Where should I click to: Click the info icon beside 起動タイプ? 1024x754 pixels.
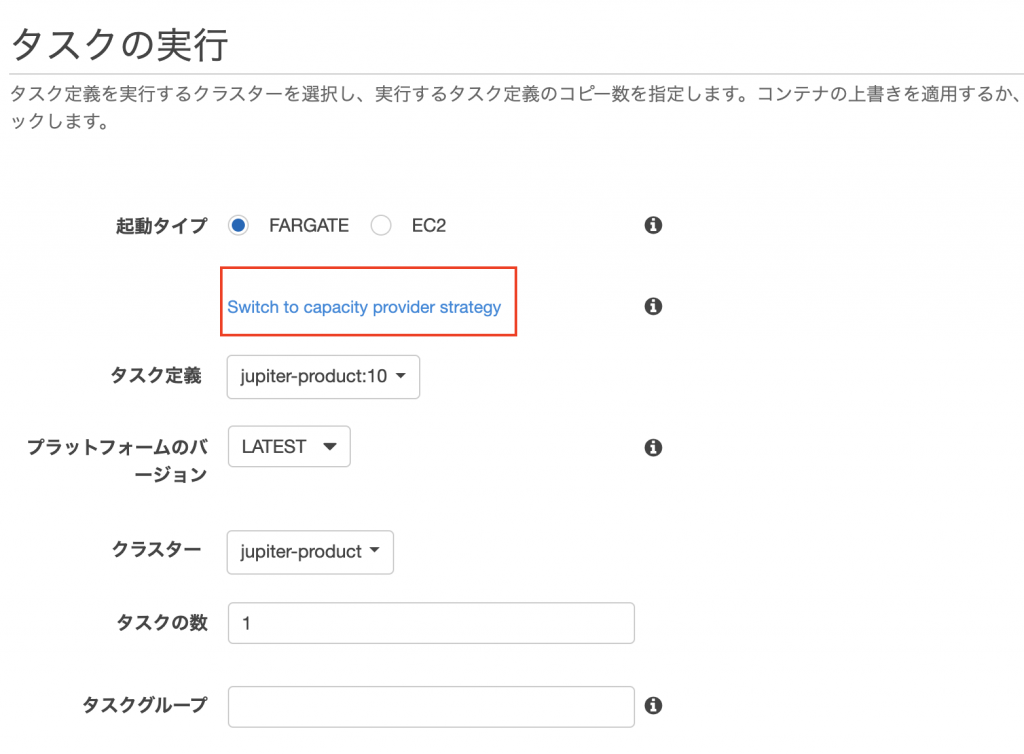pos(653,225)
